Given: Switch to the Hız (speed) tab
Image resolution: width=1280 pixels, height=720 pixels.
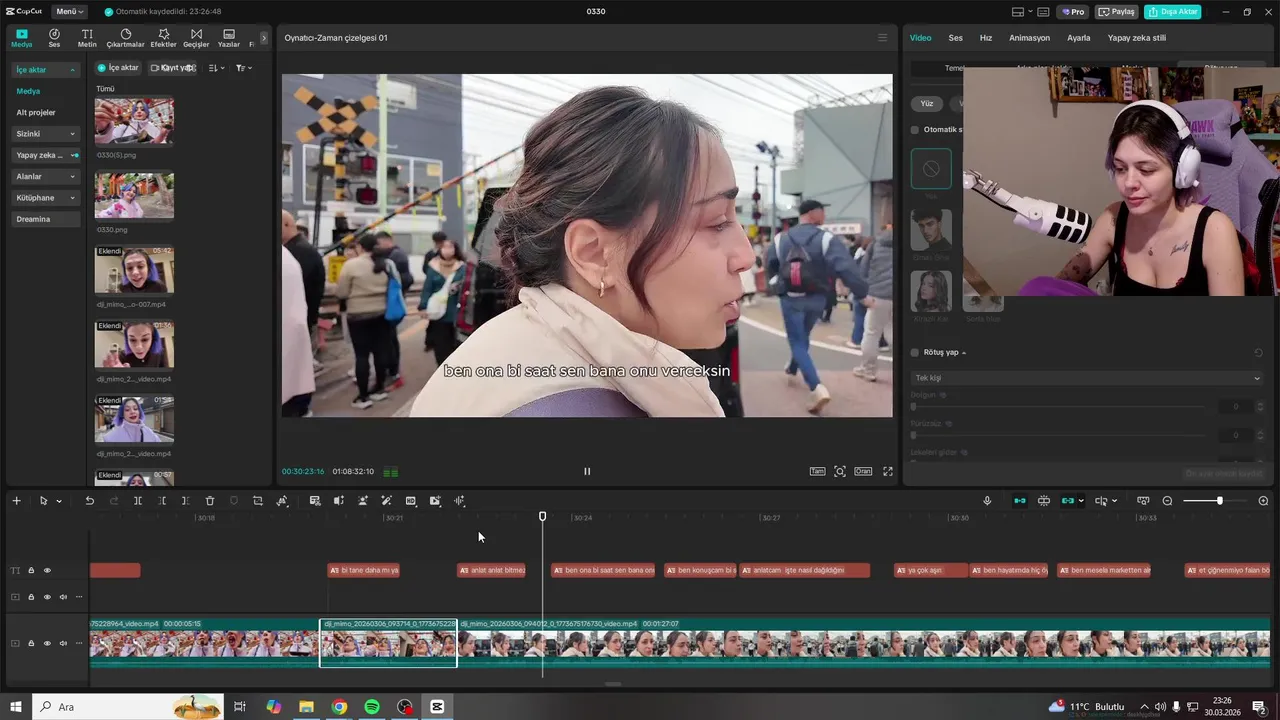Looking at the screenshot, I should 986,38.
